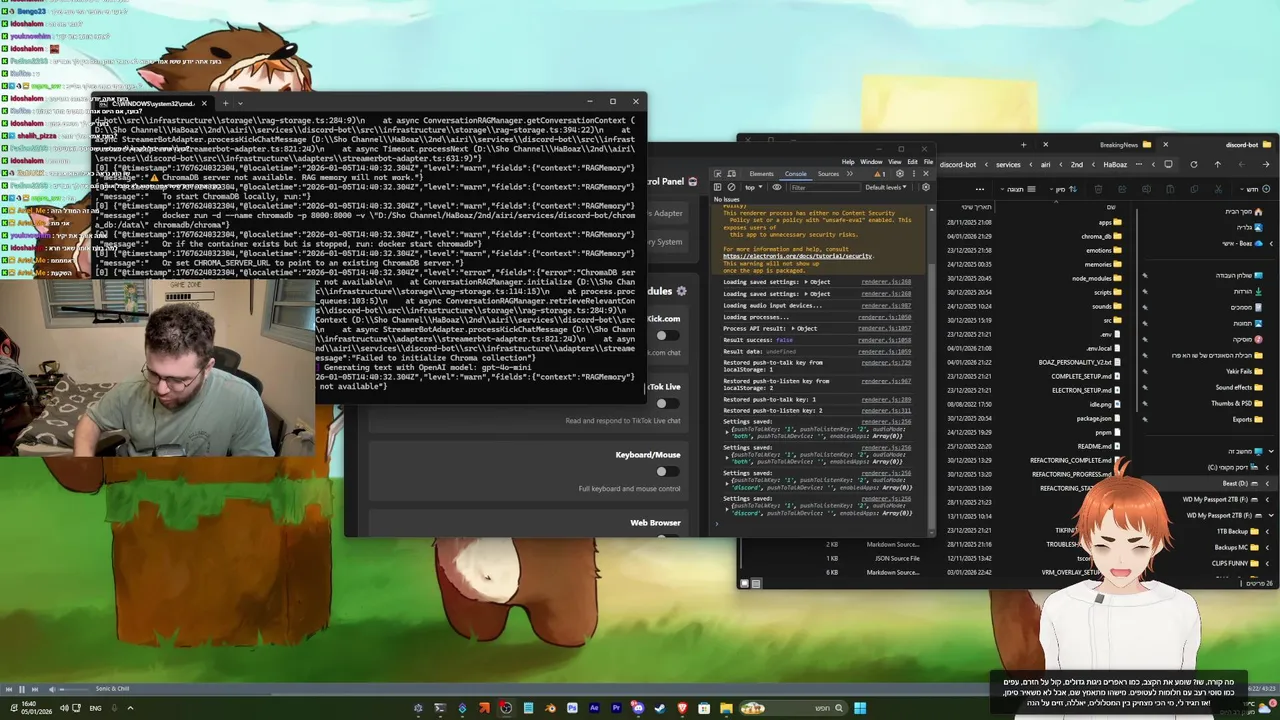Open the Explorer toolbar more options ellipsis
The width and height of the screenshot is (1280, 720).
click(x=980, y=189)
